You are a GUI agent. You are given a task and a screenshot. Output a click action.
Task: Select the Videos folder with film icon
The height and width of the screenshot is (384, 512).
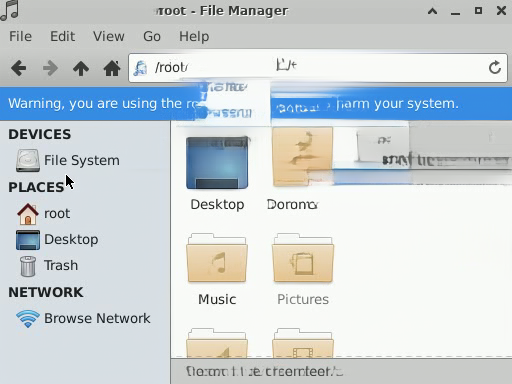(303, 343)
